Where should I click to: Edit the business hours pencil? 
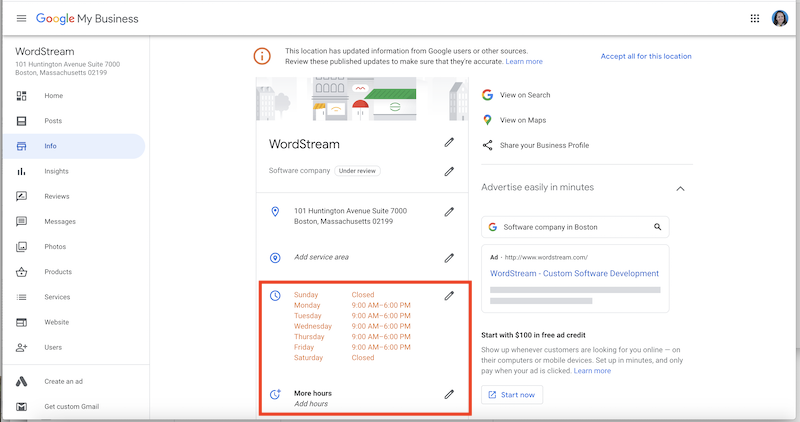449,295
